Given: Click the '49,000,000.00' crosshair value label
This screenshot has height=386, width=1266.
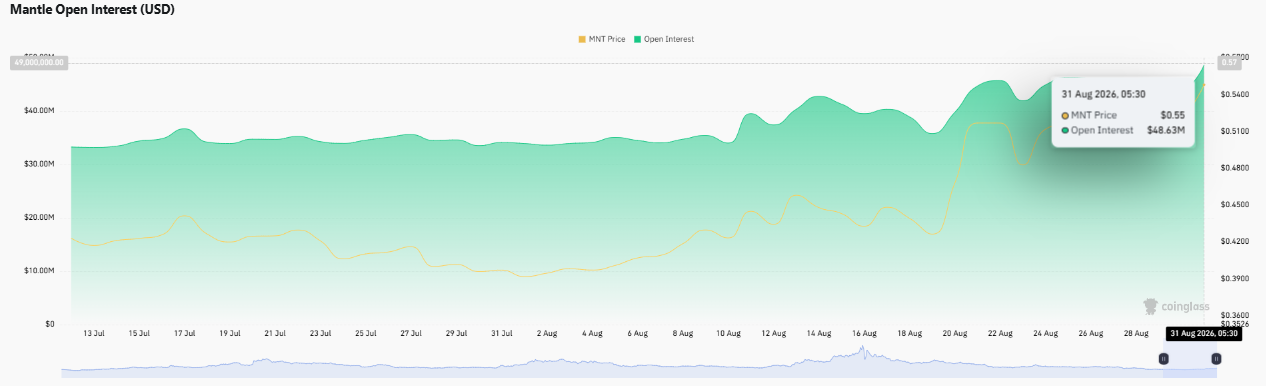Looking at the screenshot, I should 38,62.
